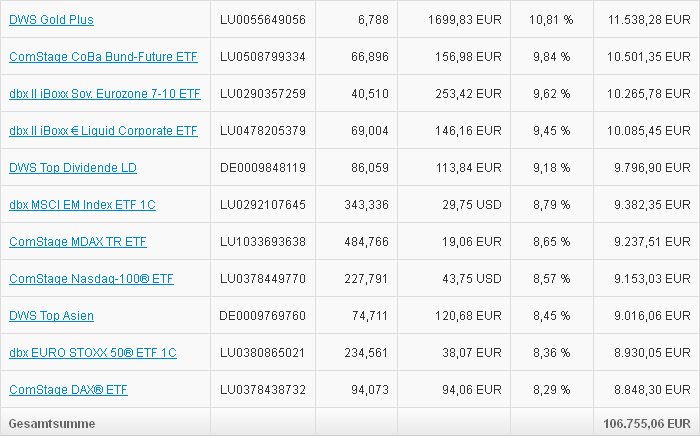Select ISIN LU0378449770

pos(263,279)
